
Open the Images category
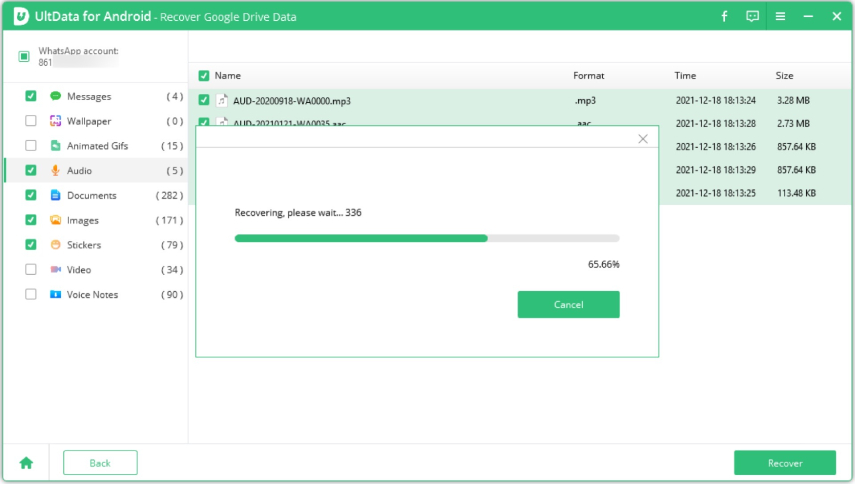(x=83, y=220)
